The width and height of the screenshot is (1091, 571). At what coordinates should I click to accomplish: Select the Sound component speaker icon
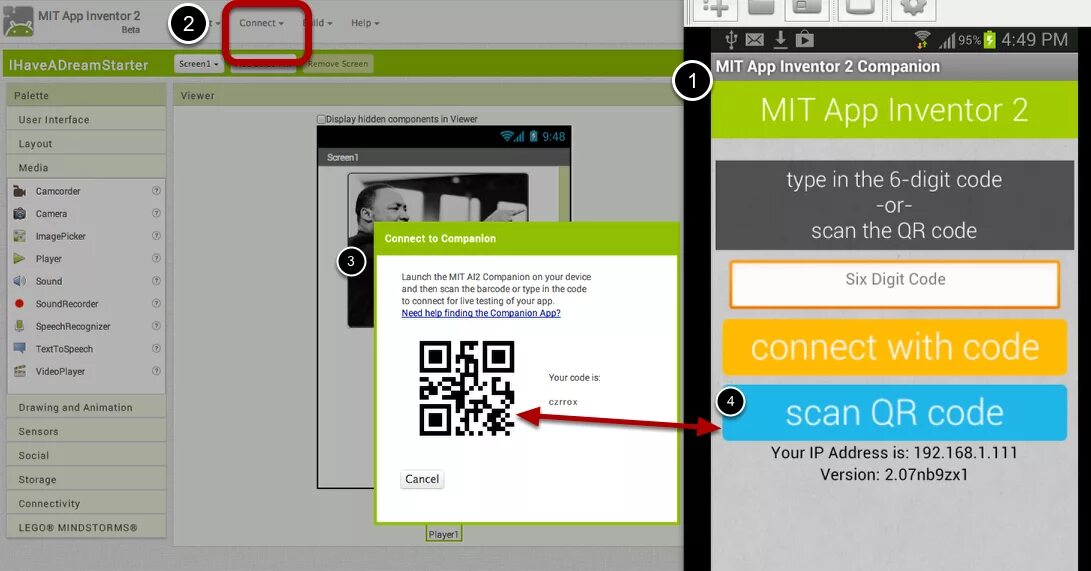pos(19,281)
